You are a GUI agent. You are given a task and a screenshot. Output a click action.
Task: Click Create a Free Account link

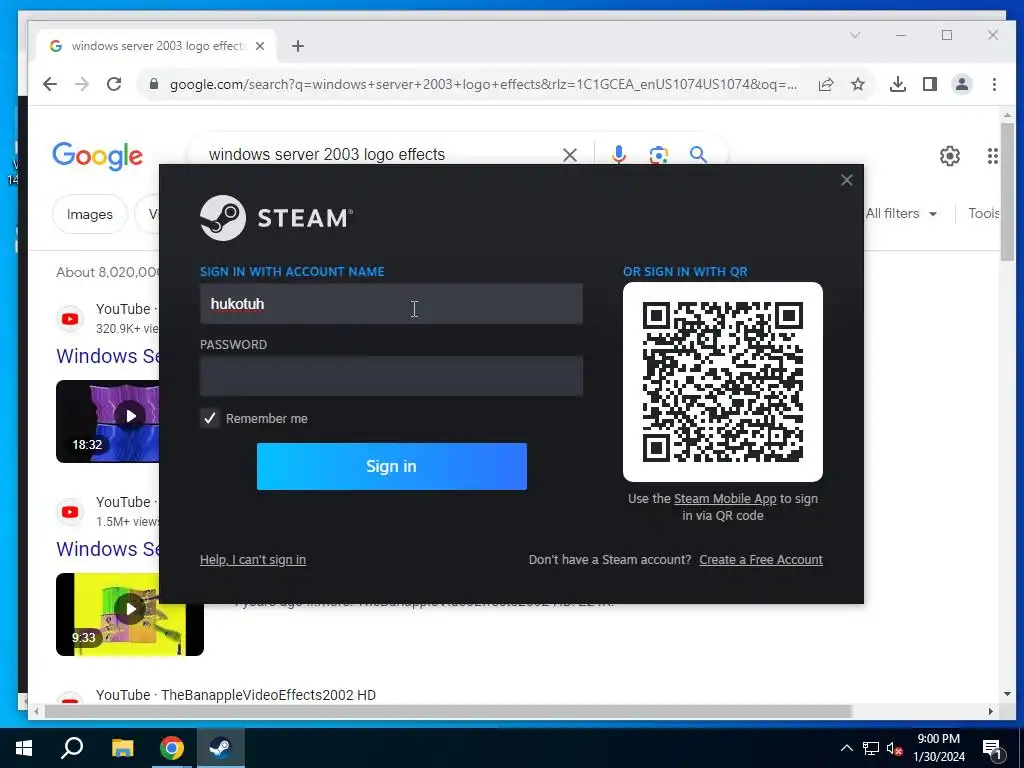click(761, 560)
